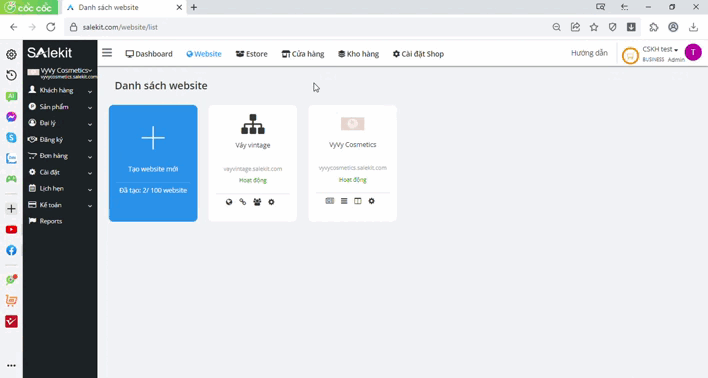Open the browser profile account icon
The height and width of the screenshot is (378, 708).
coord(673,27)
